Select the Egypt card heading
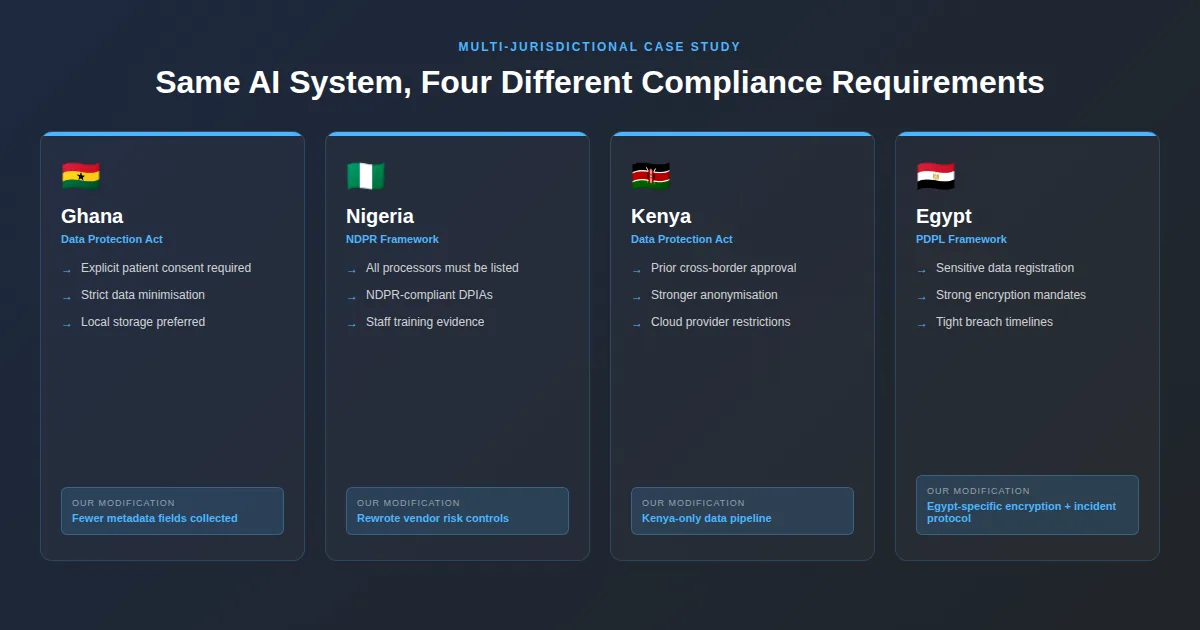The height and width of the screenshot is (630, 1200). pos(944,216)
